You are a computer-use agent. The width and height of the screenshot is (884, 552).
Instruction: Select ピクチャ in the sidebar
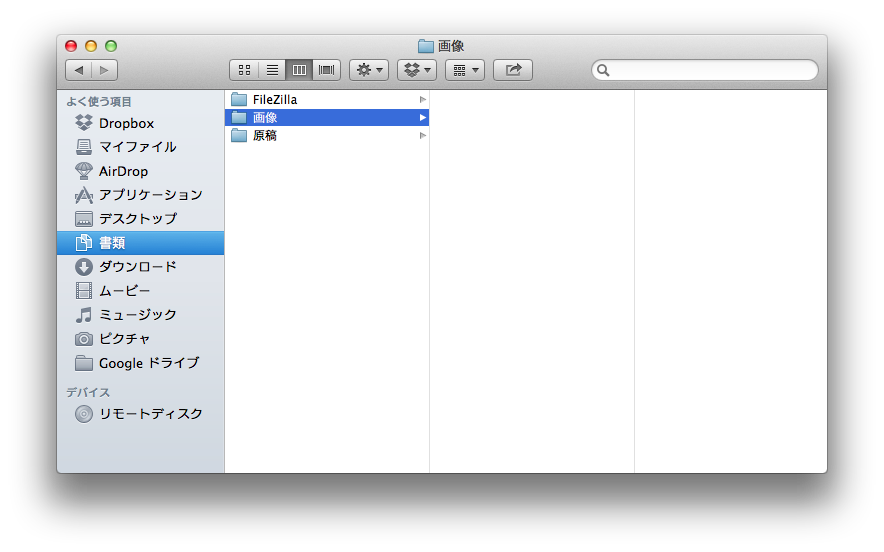[124, 339]
